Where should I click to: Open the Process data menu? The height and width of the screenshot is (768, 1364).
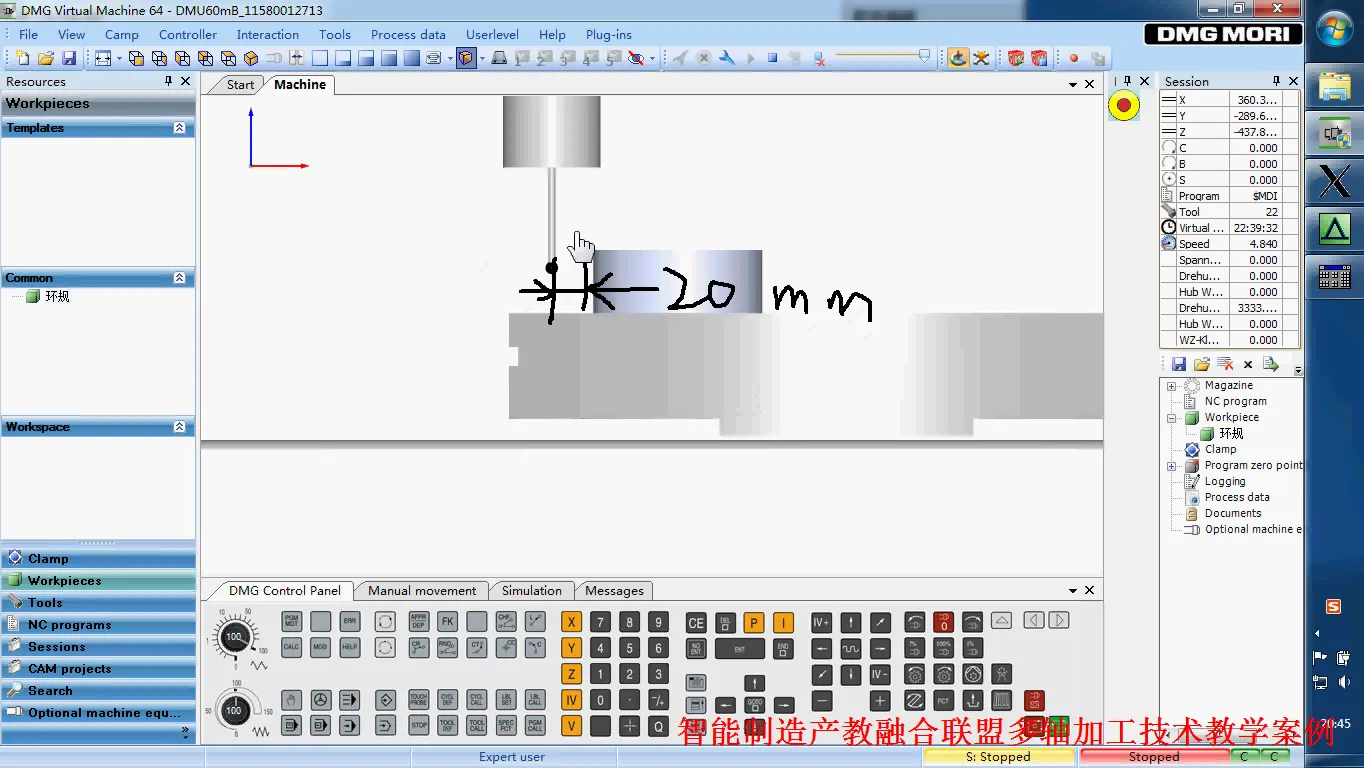pyautogui.click(x=408, y=34)
